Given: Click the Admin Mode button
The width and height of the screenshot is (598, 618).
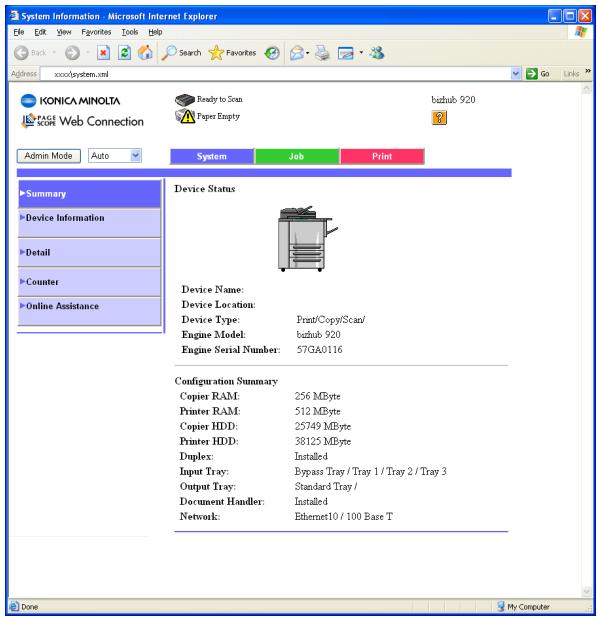Looking at the screenshot, I should click(x=48, y=156).
